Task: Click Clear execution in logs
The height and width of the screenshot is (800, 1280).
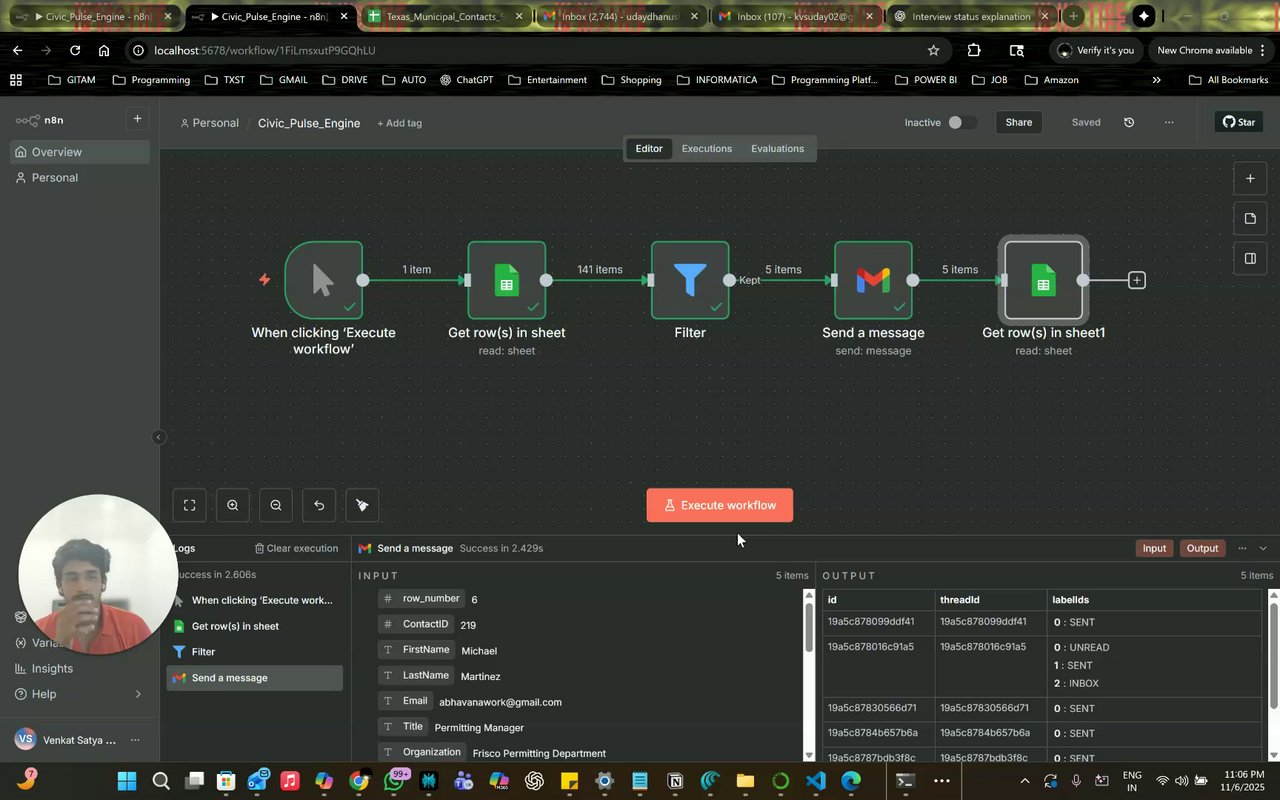Action: [x=296, y=548]
